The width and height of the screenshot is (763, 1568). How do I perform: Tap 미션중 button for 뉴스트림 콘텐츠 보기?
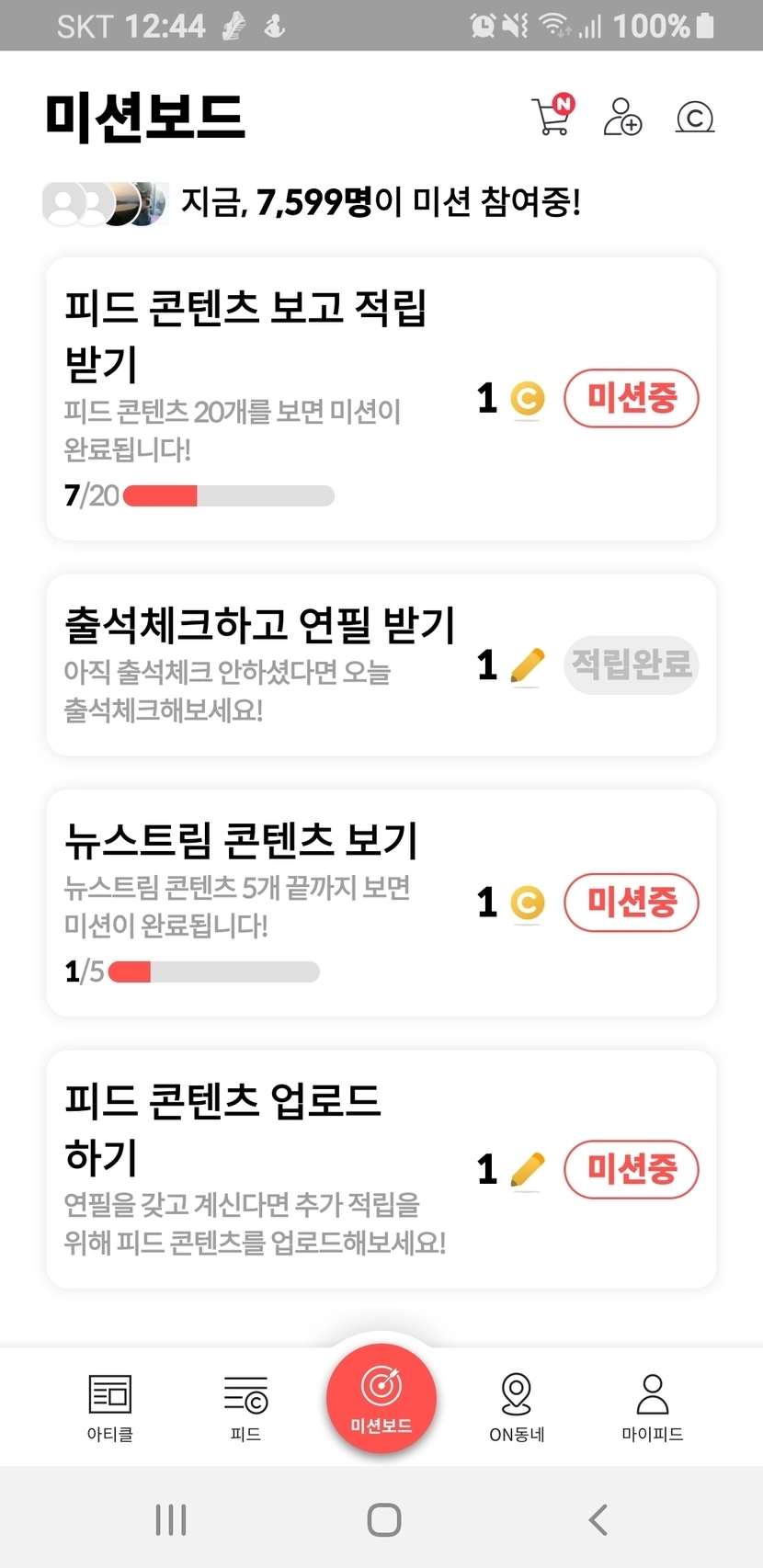tap(631, 903)
